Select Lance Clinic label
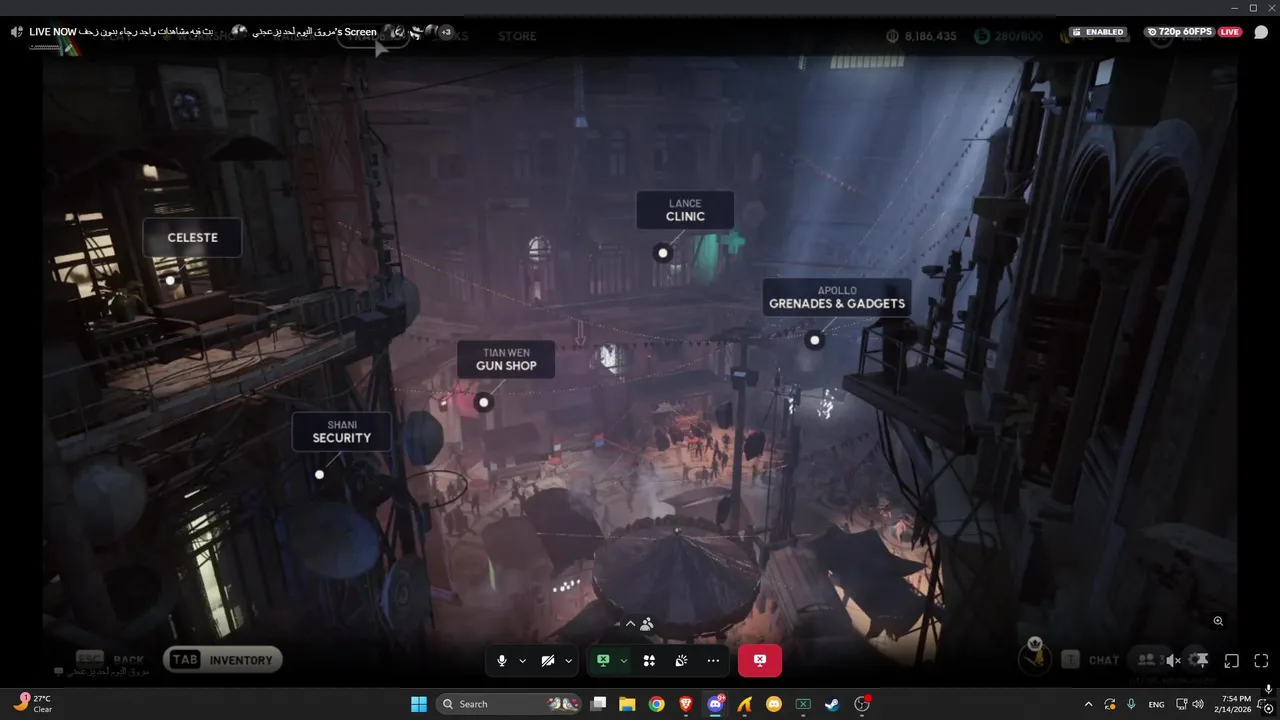 pyautogui.click(x=685, y=210)
